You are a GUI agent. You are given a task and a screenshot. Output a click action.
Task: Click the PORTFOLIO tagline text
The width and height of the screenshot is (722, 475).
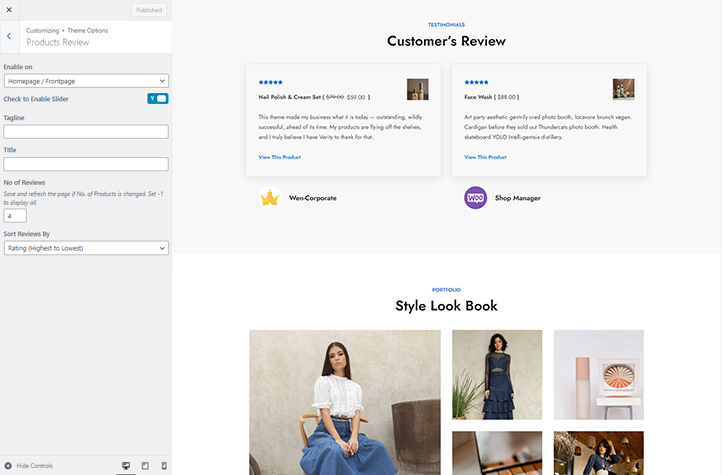pos(446,290)
